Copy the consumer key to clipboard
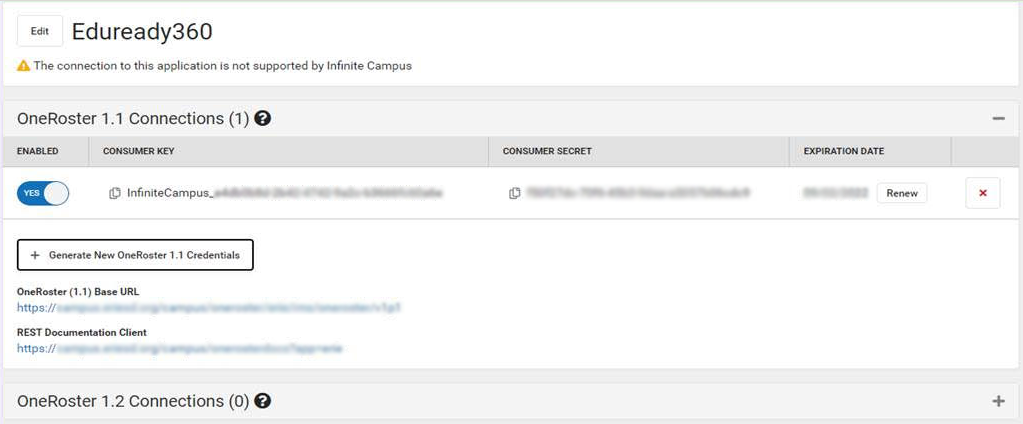1023x424 pixels. (115, 193)
